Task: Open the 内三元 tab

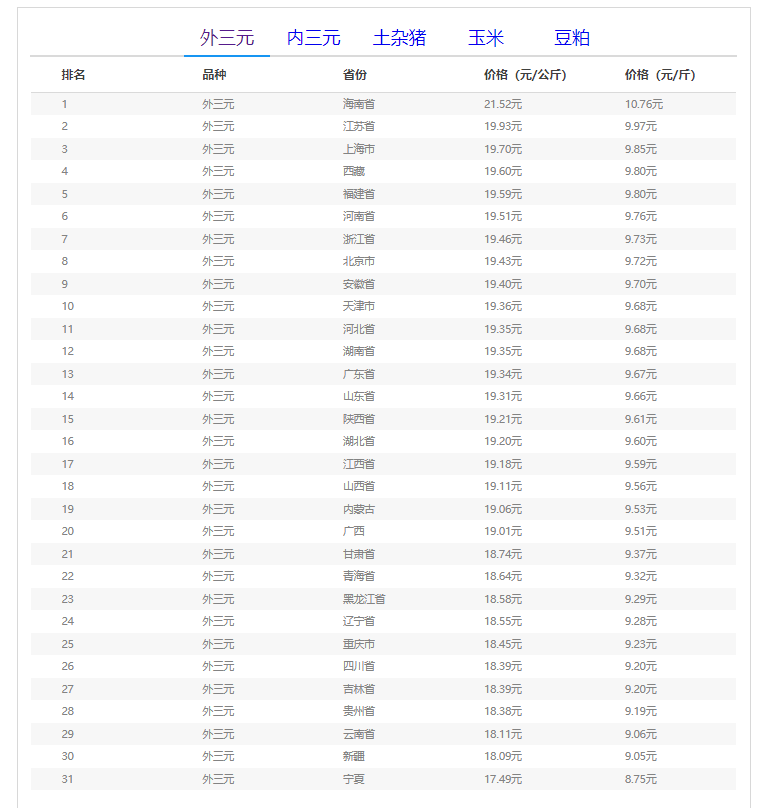Action: [x=313, y=38]
